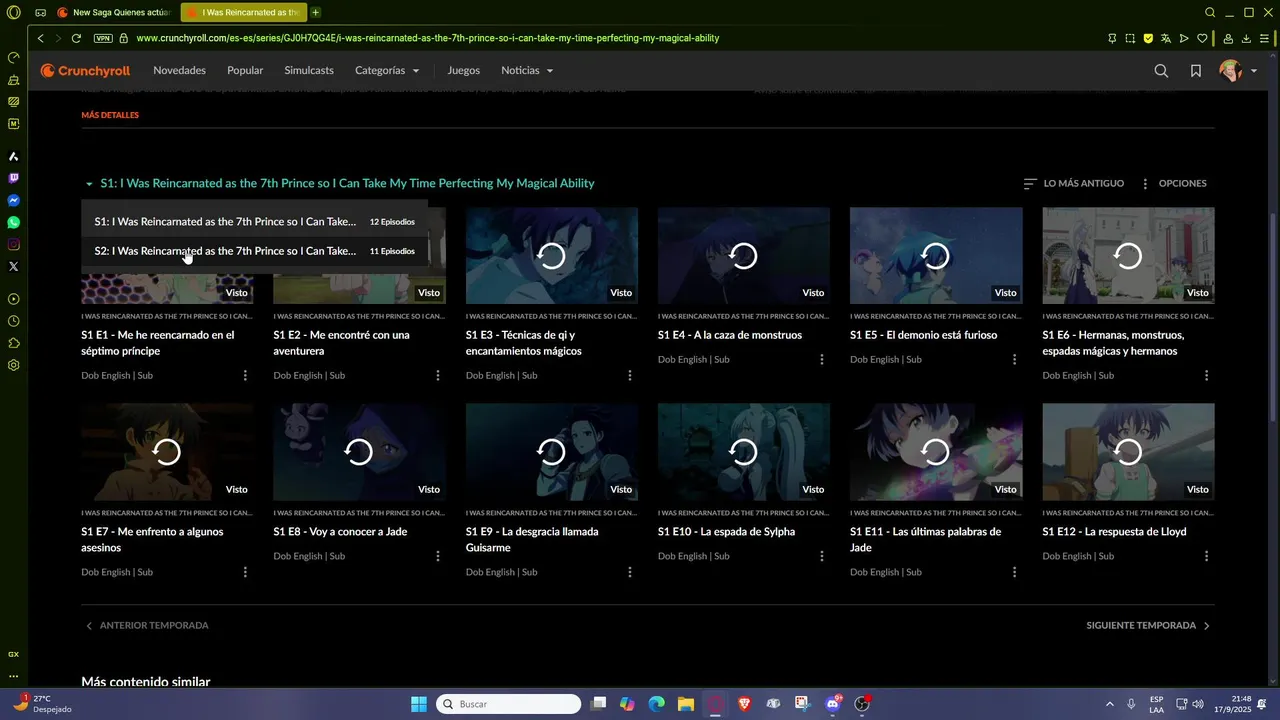Replay S1 E10 La espada de Sylpha thumbnail
This screenshot has height=720, width=1280.
tap(744, 452)
